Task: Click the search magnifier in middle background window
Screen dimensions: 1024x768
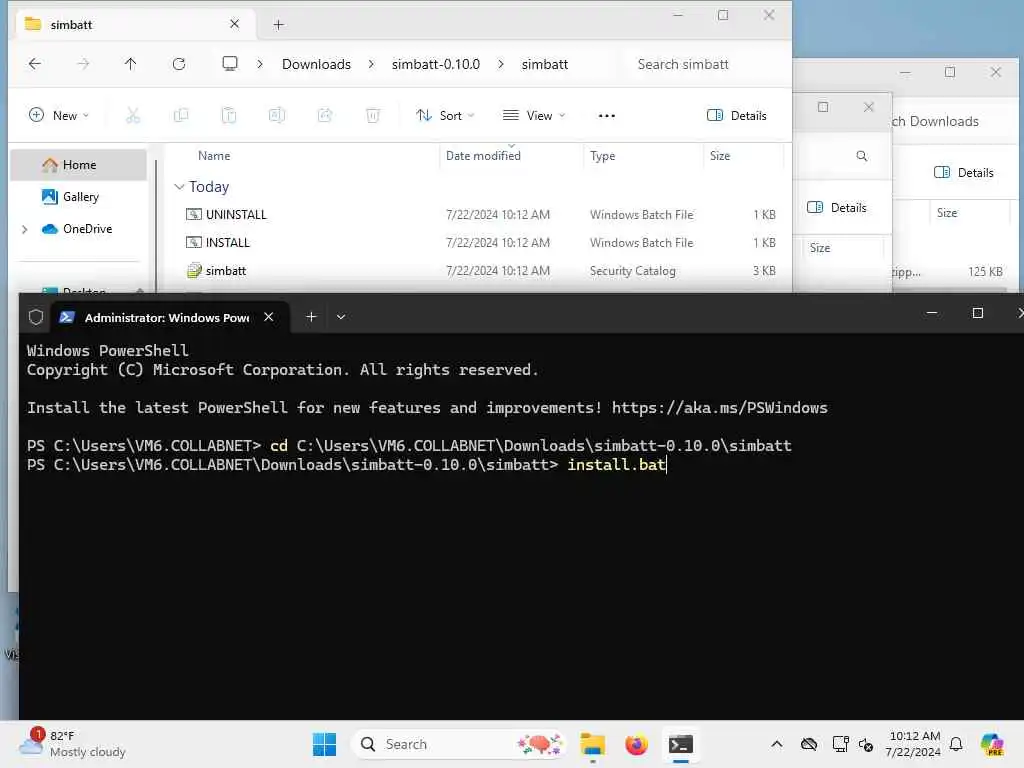Action: tap(862, 156)
